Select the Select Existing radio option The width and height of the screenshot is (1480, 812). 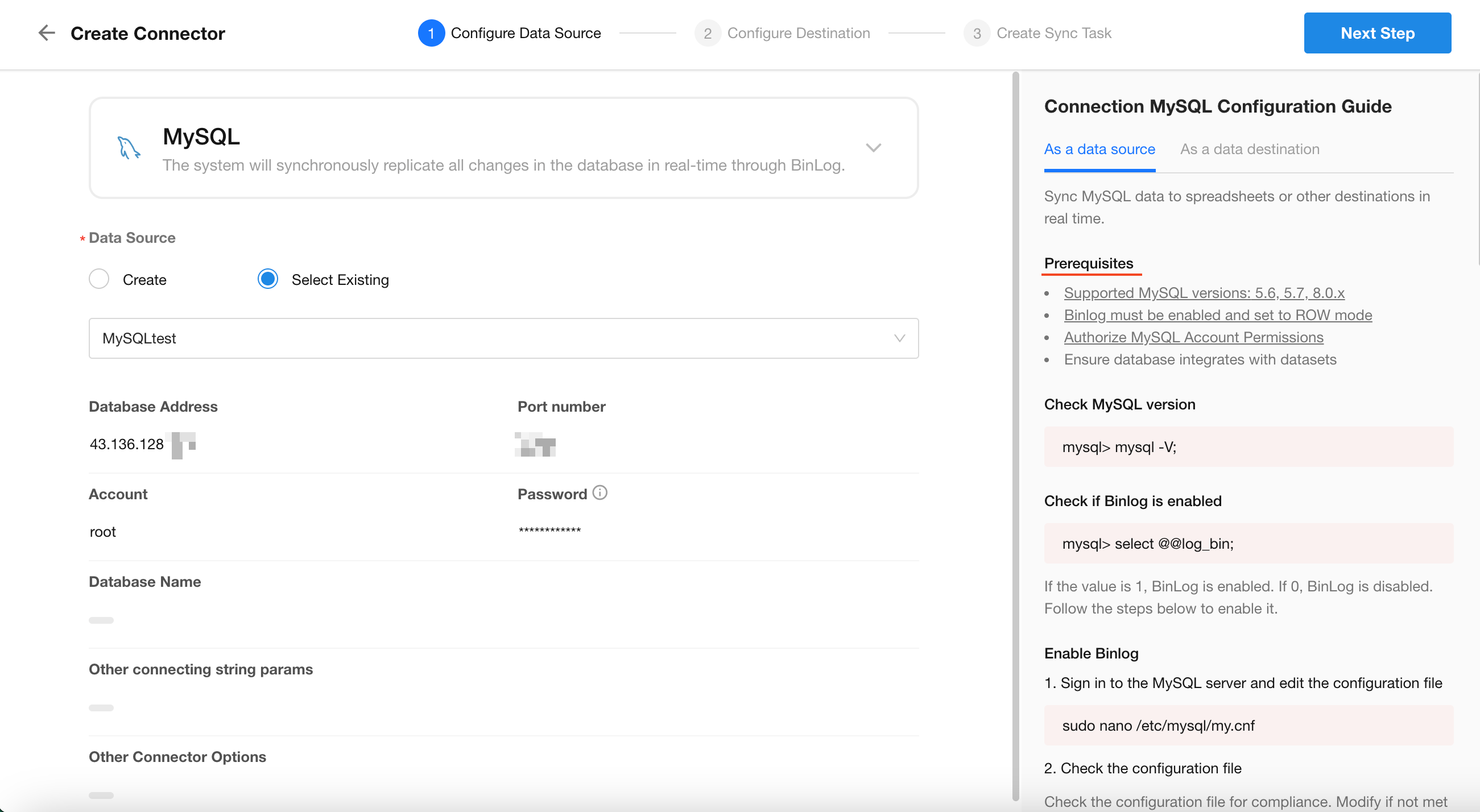click(268, 279)
